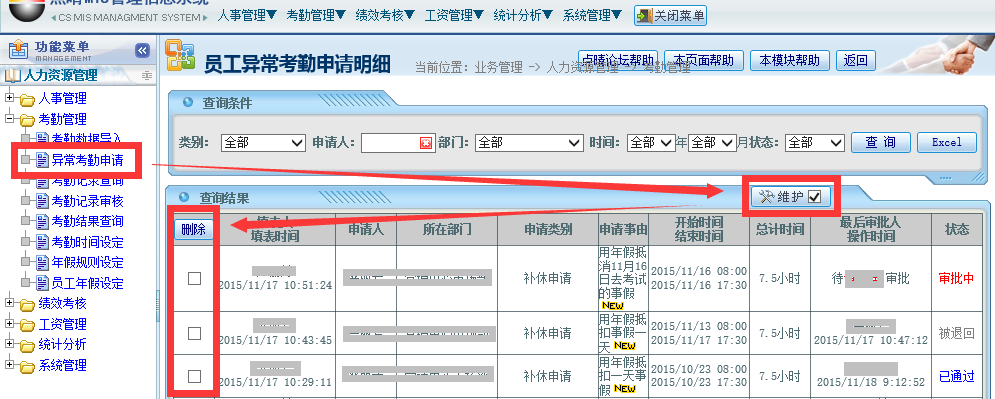The height and width of the screenshot is (399, 995).
Task: Check the second row checkbox dated 10:43:45
Action: click(195, 333)
